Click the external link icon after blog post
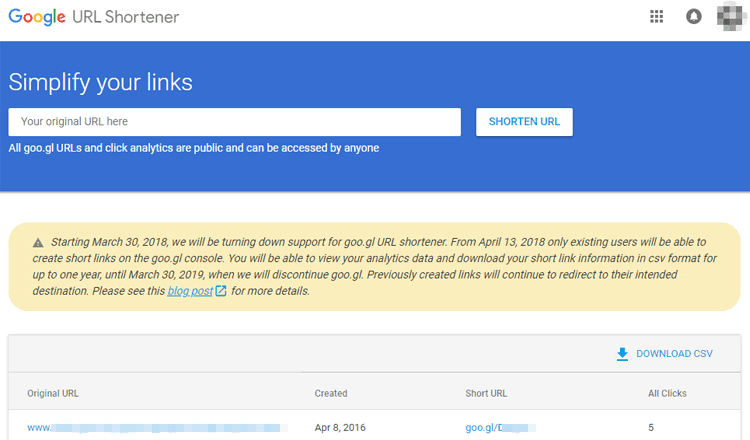Screen dimensions: 750x440 [x=221, y=291]
